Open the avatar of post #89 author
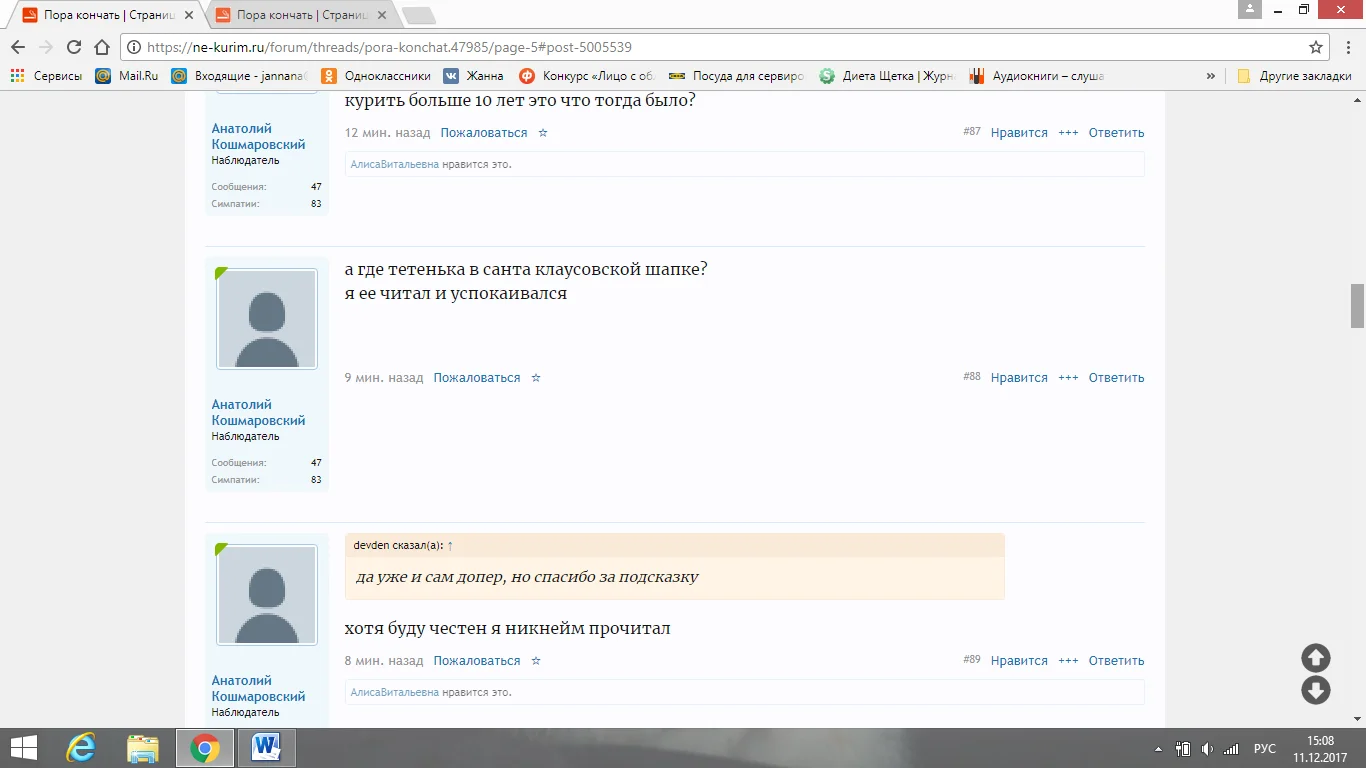1366x768 pixels. click(x=267, y=595)
